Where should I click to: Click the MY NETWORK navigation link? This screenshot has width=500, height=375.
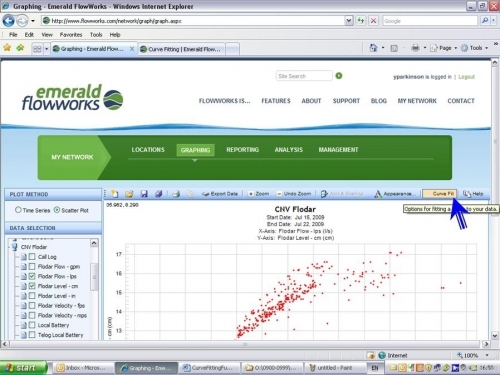point(417,101)
